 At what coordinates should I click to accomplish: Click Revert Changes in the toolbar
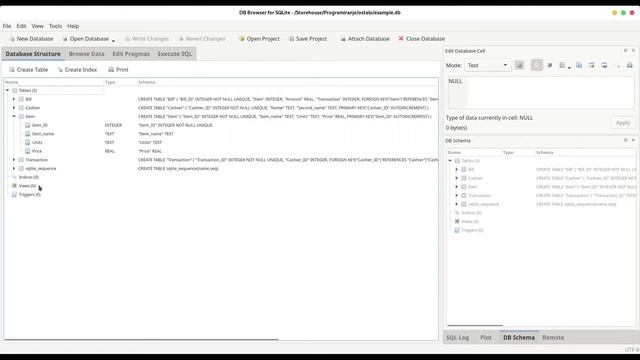202,39
